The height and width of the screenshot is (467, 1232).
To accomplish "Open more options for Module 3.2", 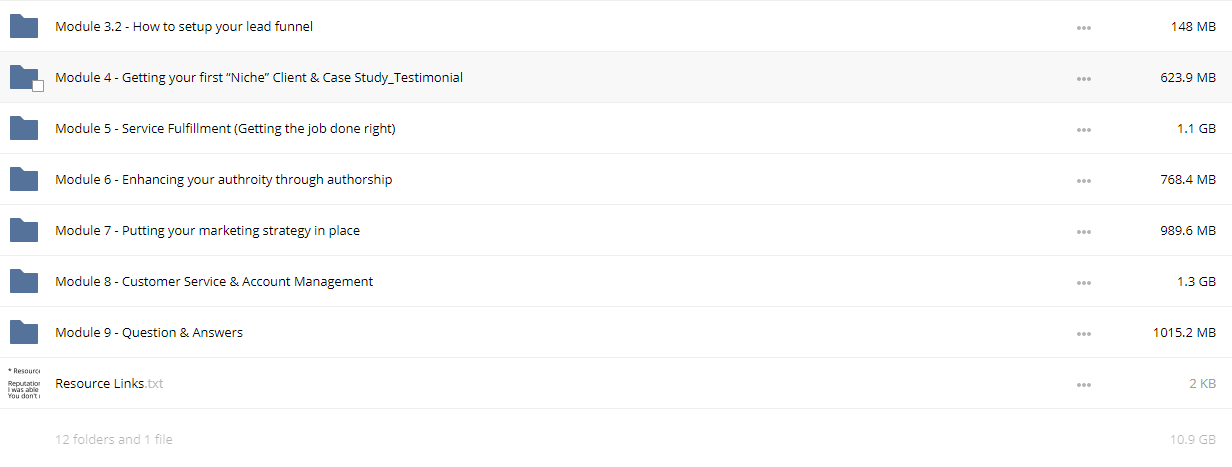I will click(x=1083, y=27).
